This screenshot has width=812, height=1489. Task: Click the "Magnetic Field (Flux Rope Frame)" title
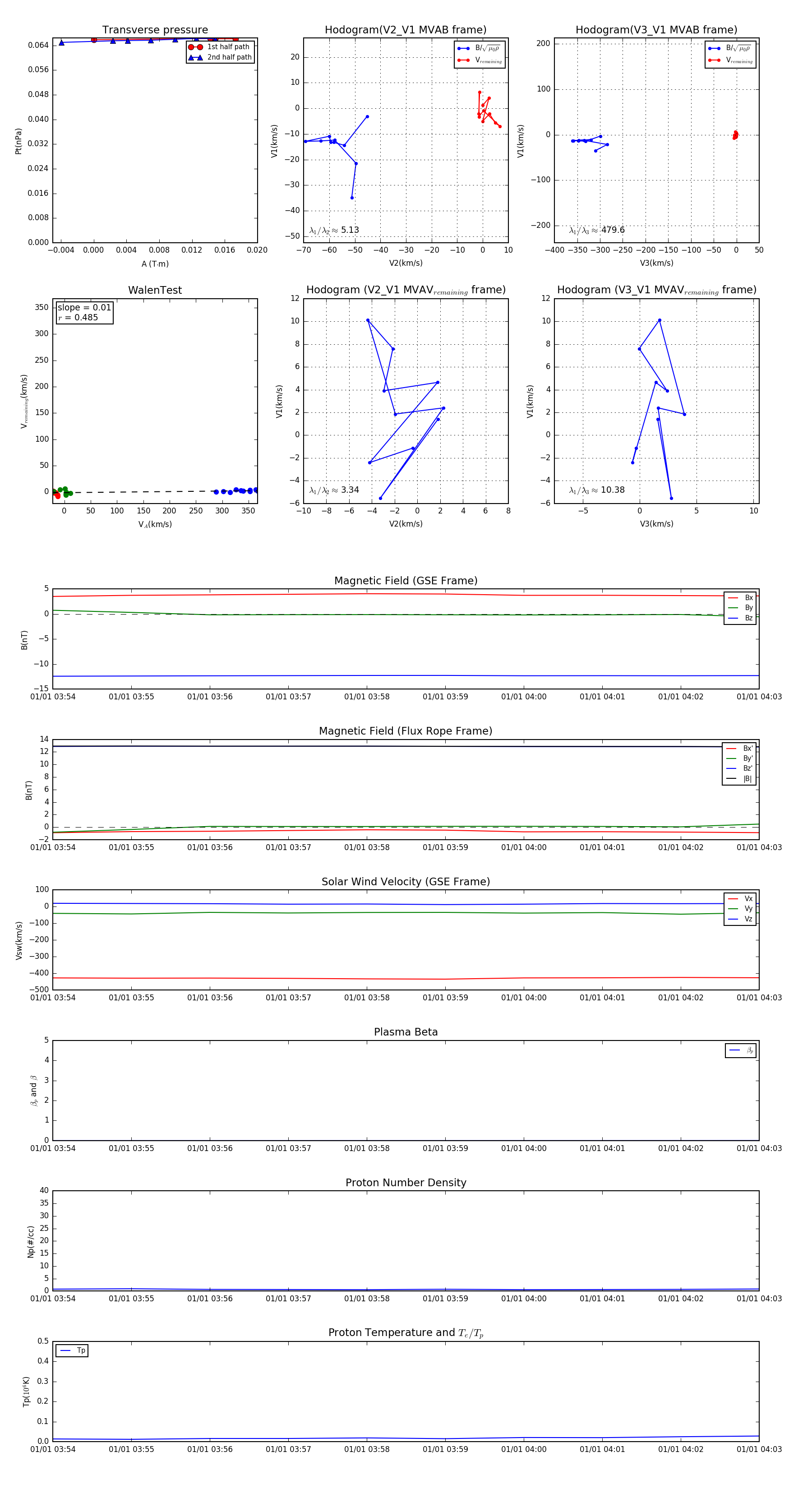click(x=406, y=731)
